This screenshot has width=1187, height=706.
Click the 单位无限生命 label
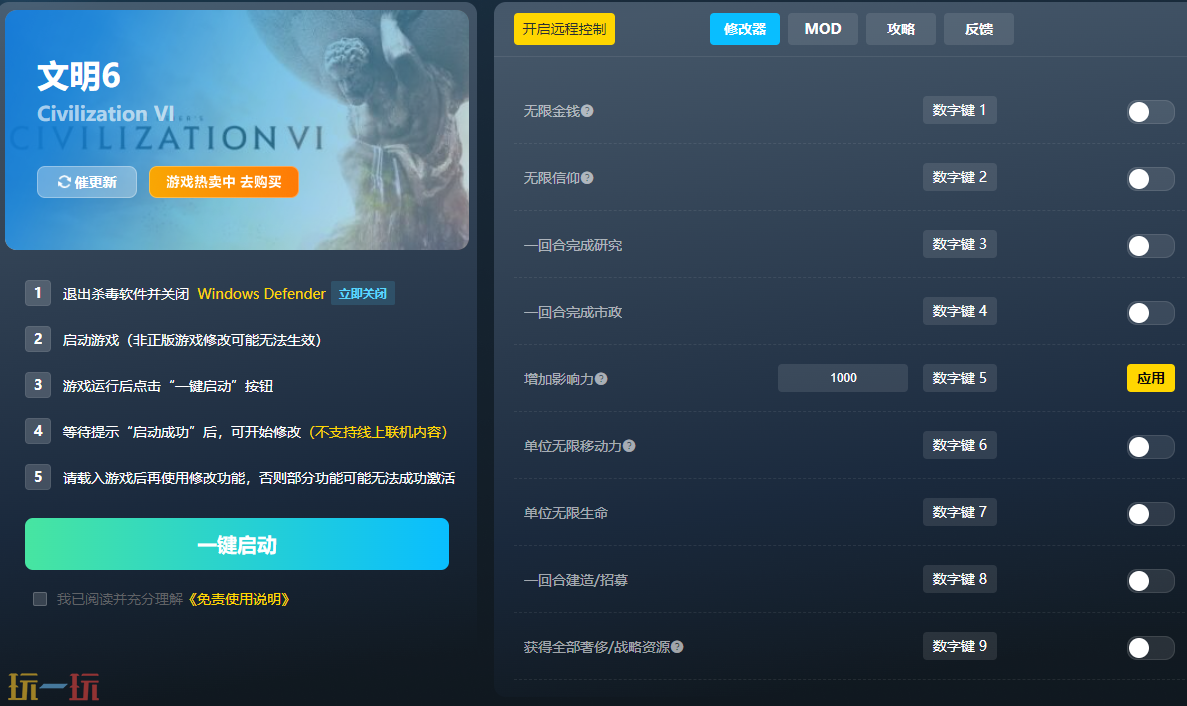point(566,513)
